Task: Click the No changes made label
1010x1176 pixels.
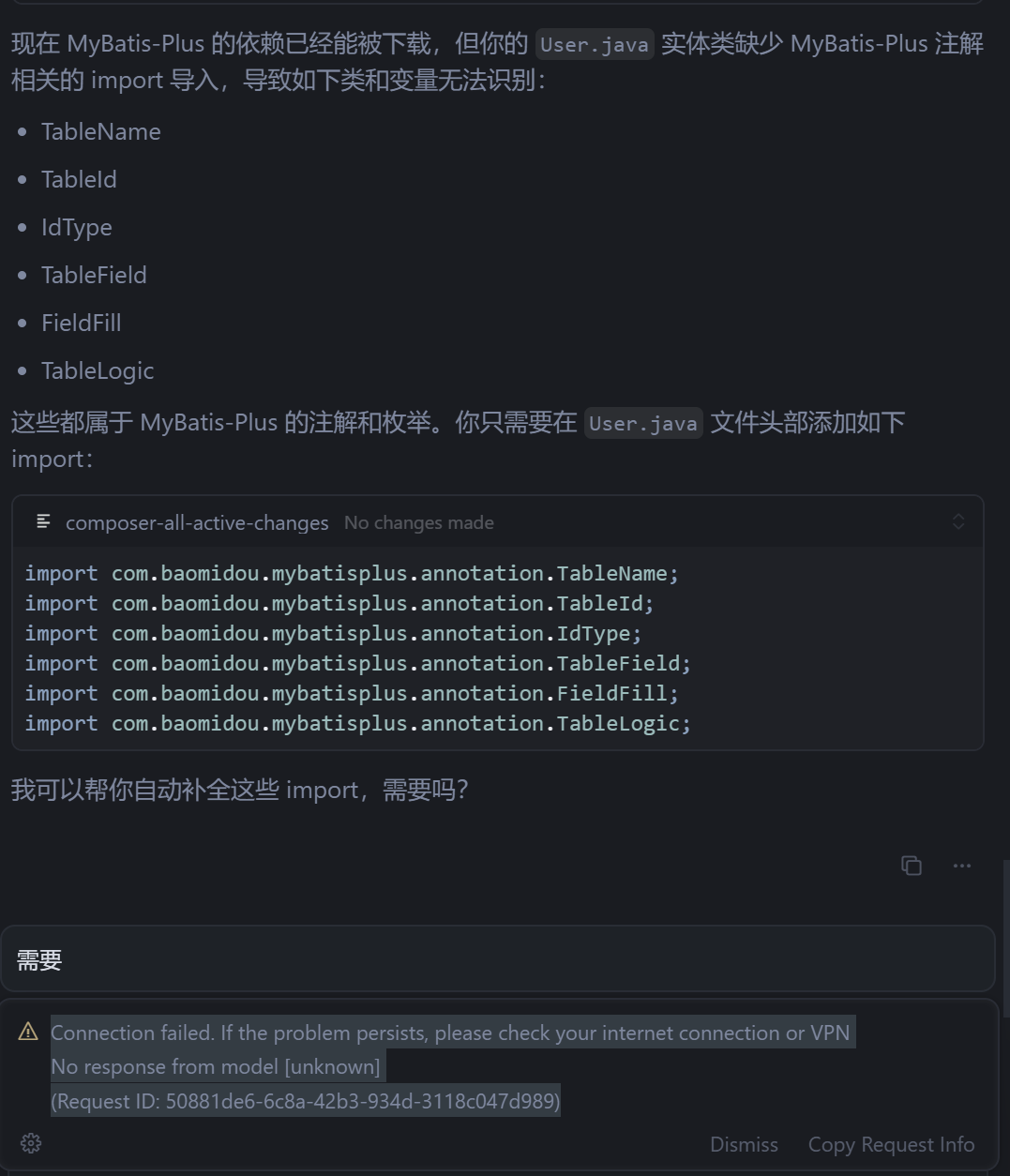Action: (418, 522)
